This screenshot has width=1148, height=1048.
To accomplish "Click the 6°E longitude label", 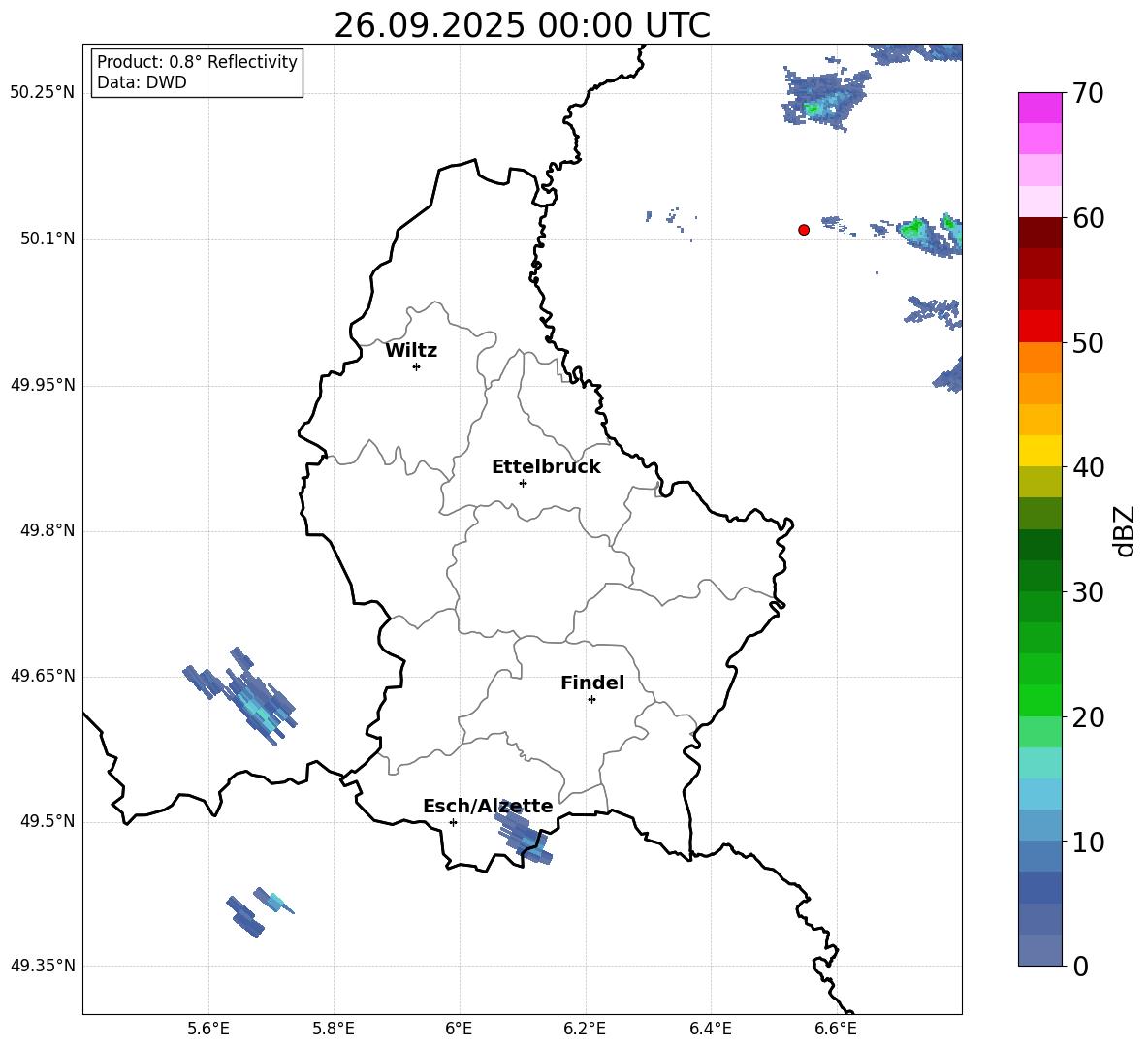I will point(459,1030).
